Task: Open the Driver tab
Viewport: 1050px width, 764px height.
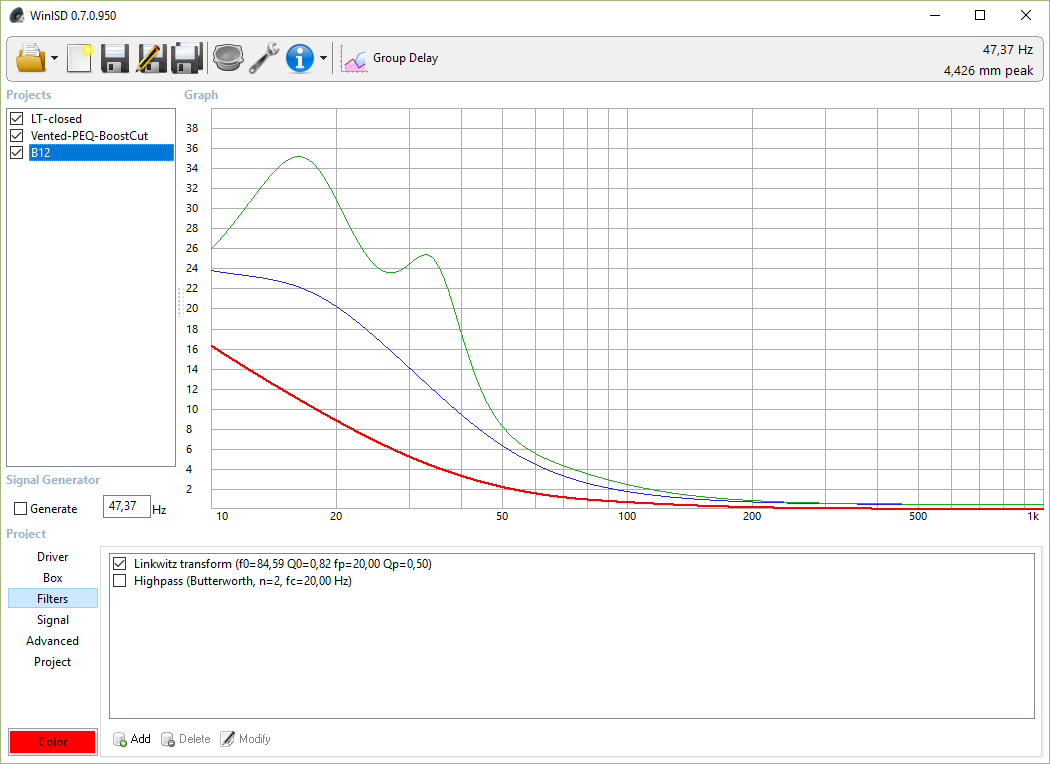Action: tap(52, 556)
